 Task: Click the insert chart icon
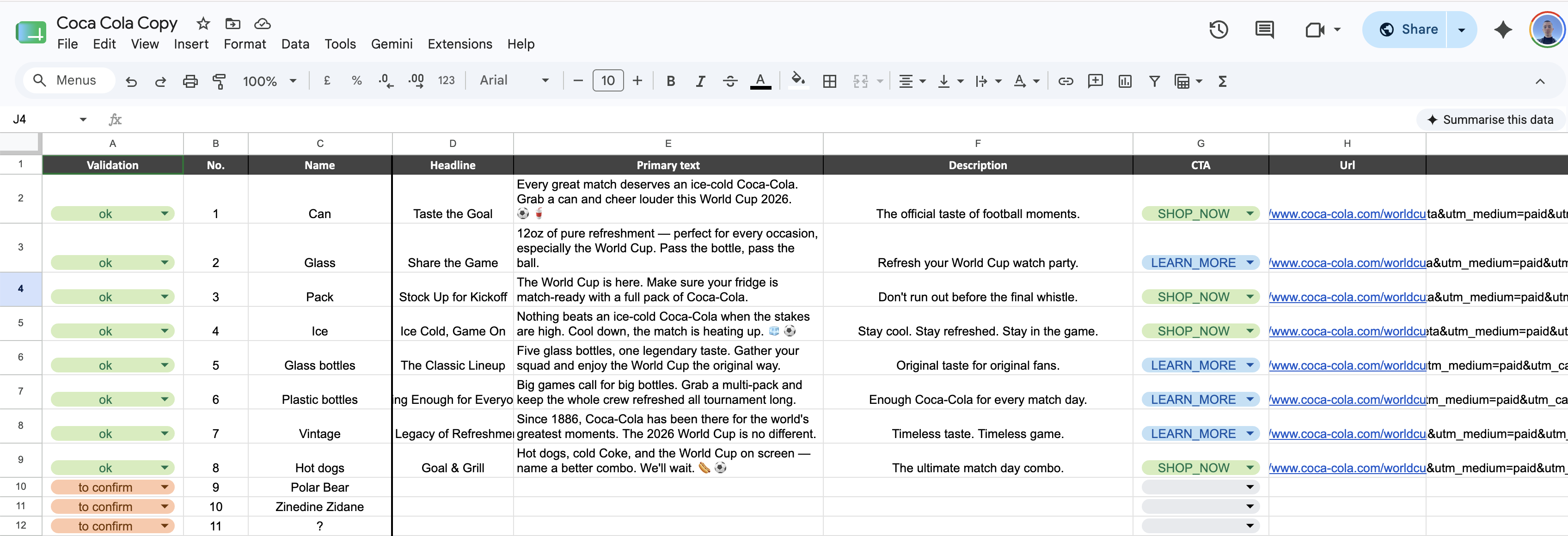click(x=1125, y=81)
